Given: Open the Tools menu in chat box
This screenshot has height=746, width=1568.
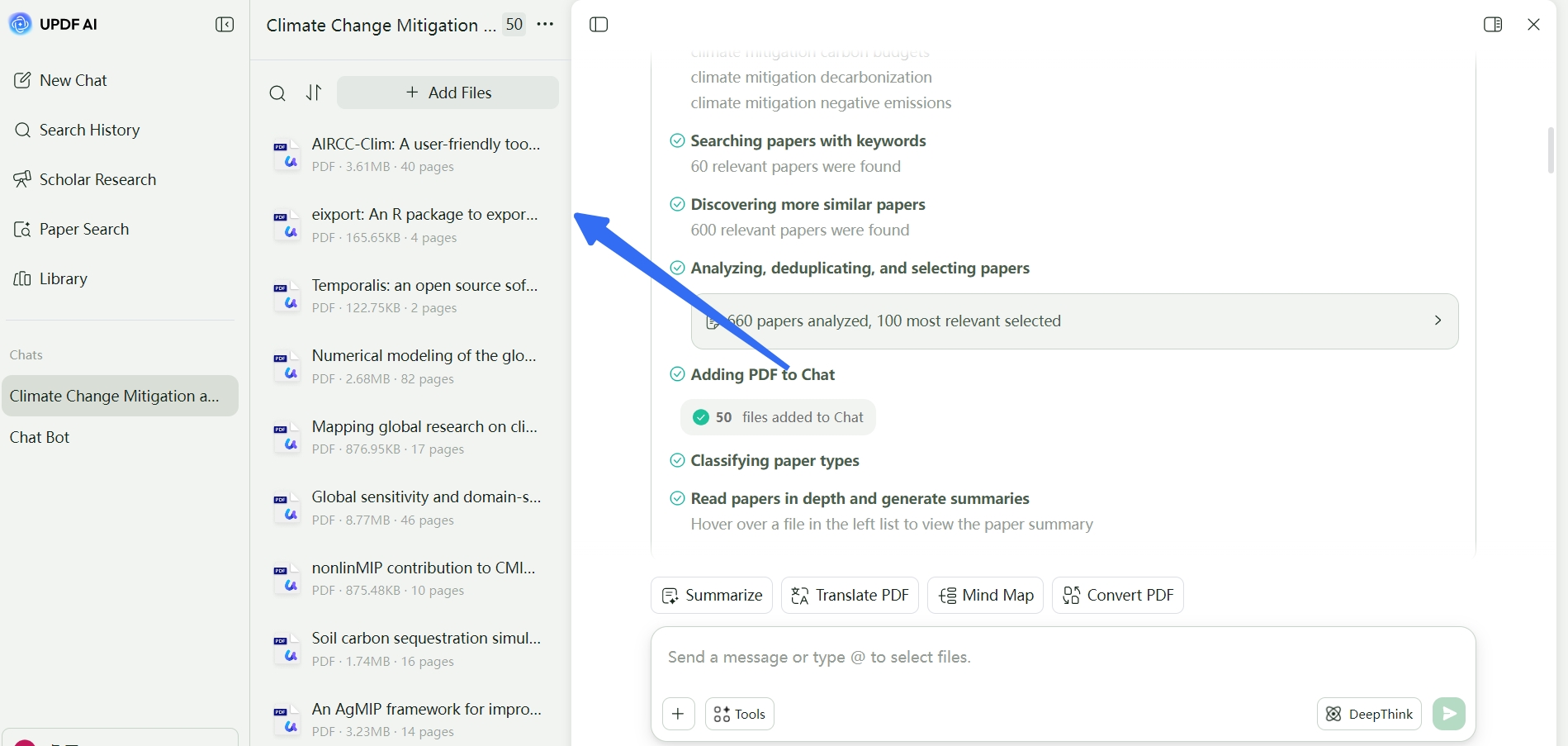Looking at the screenshot, I should 739,714.
